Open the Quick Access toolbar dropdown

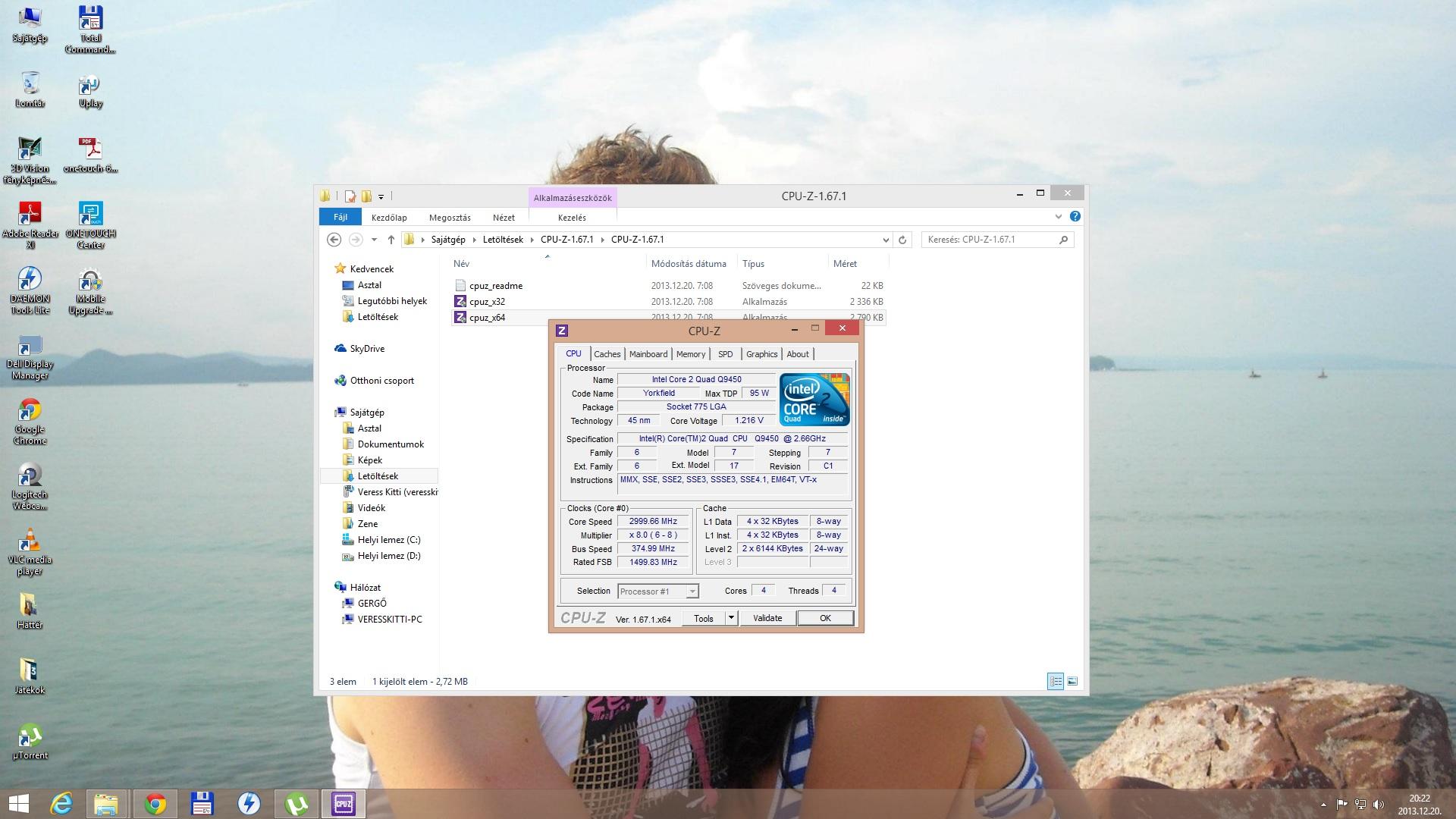[x=381, y=196]
